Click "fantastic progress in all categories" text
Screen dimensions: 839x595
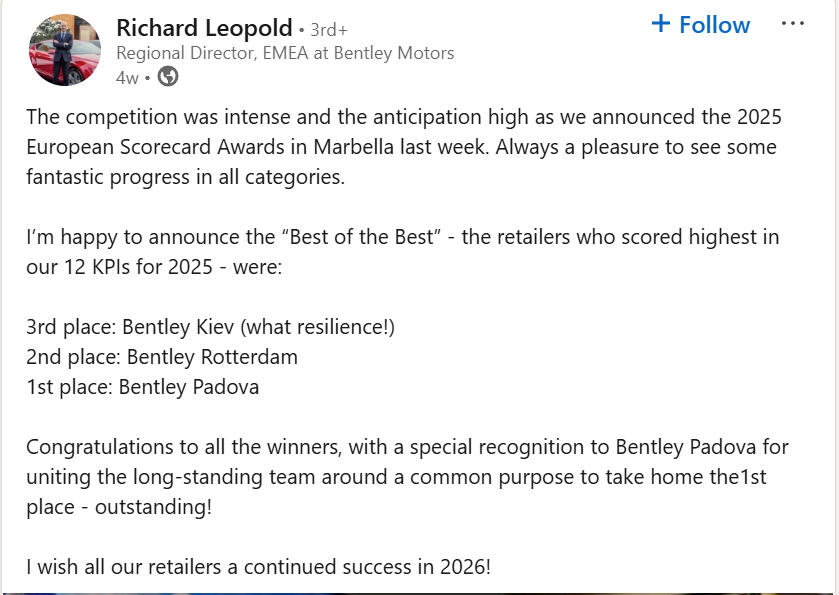point(186,177)
